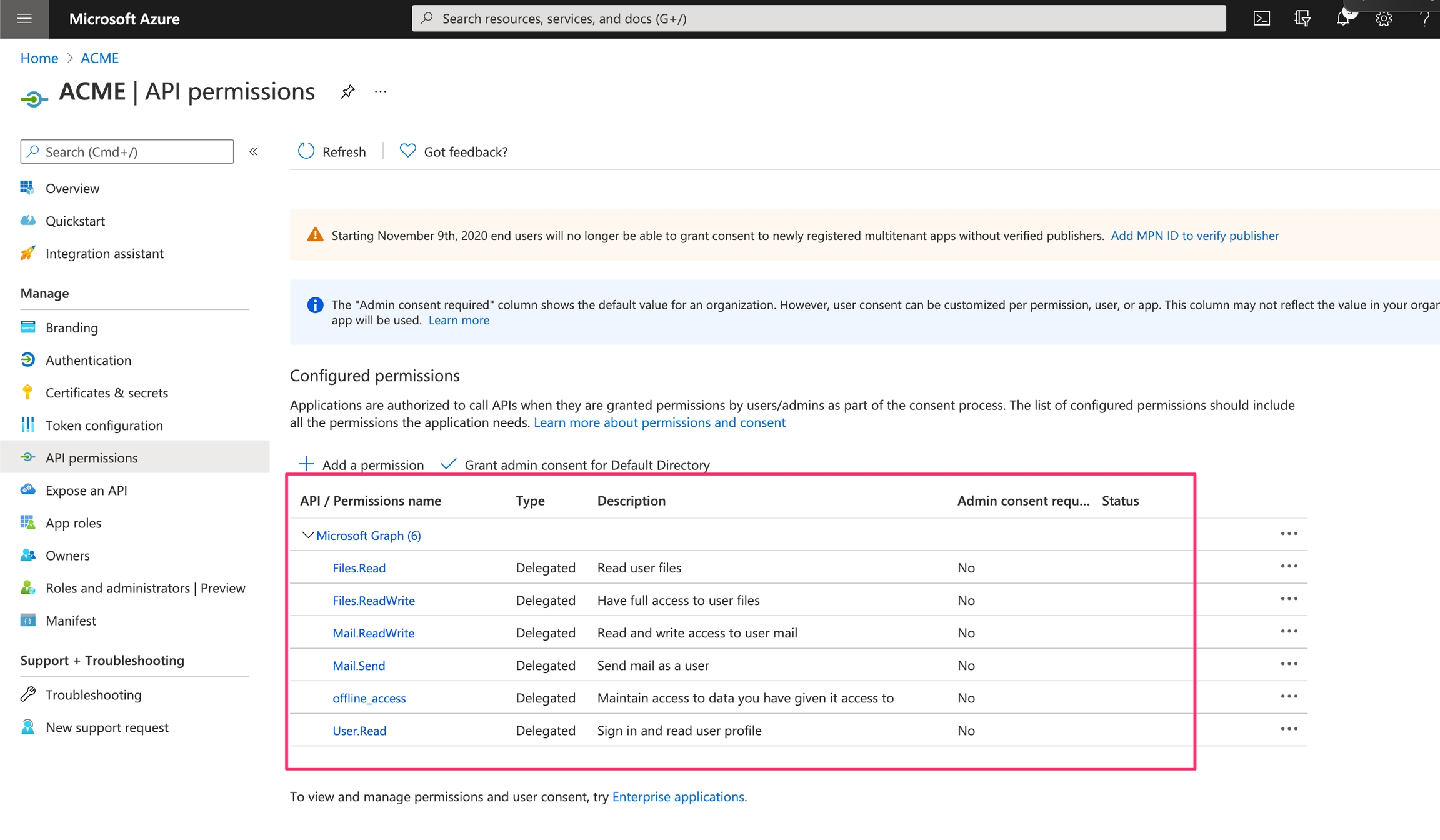Click Grant admin consent for Default Directory
The width and height of the screenshot is (1440, 840).
click(576, 464)
